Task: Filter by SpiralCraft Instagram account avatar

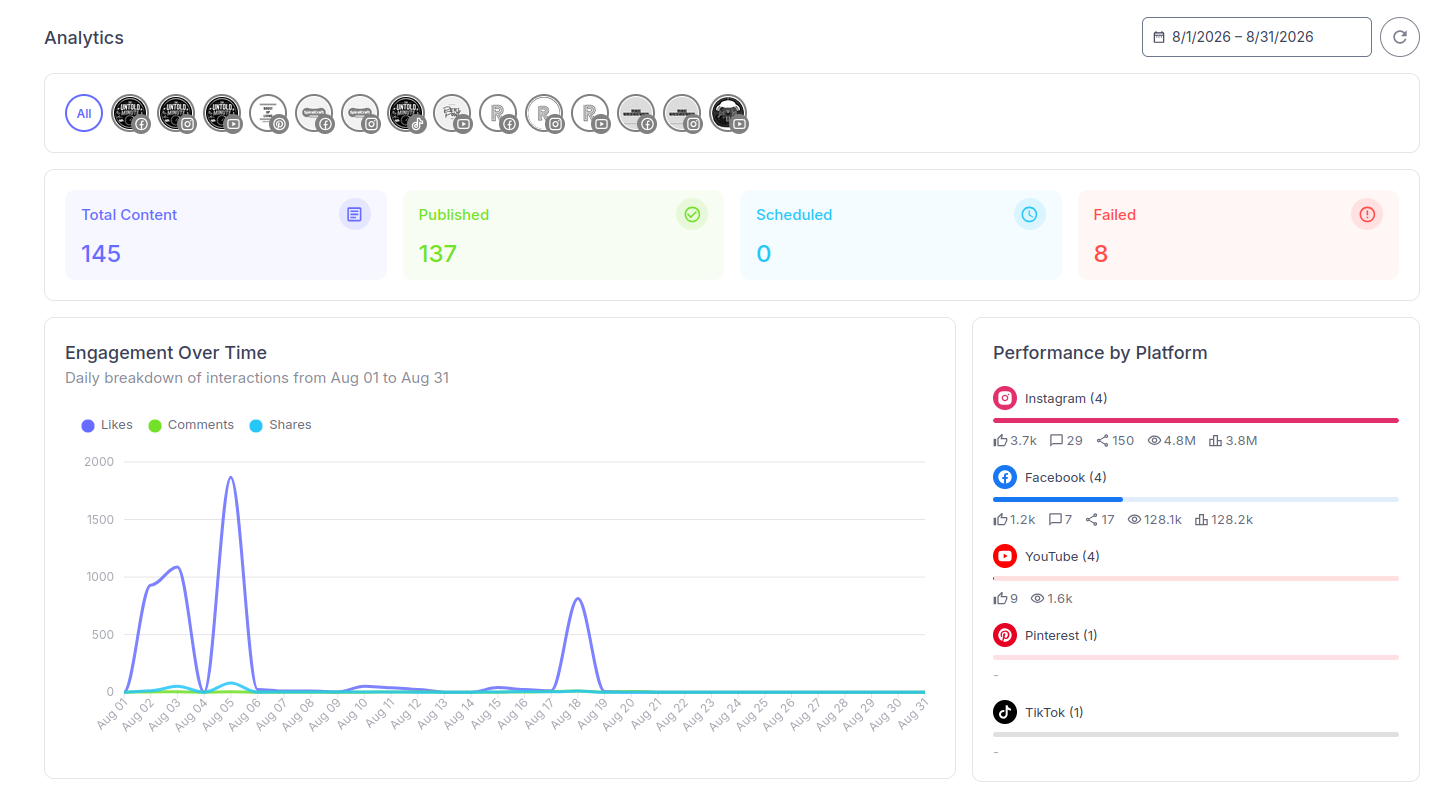Action: click(360, 113)
